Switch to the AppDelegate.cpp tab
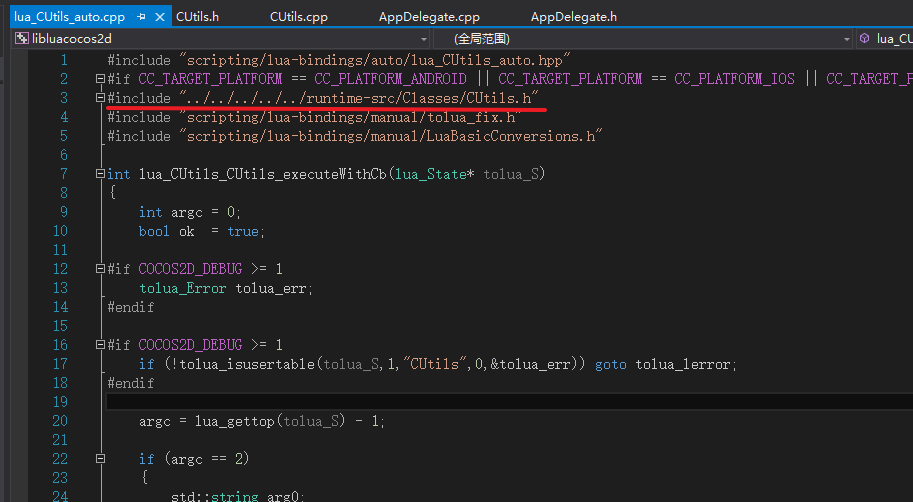This screenshot has width=913, height=502. pos(429,17)
